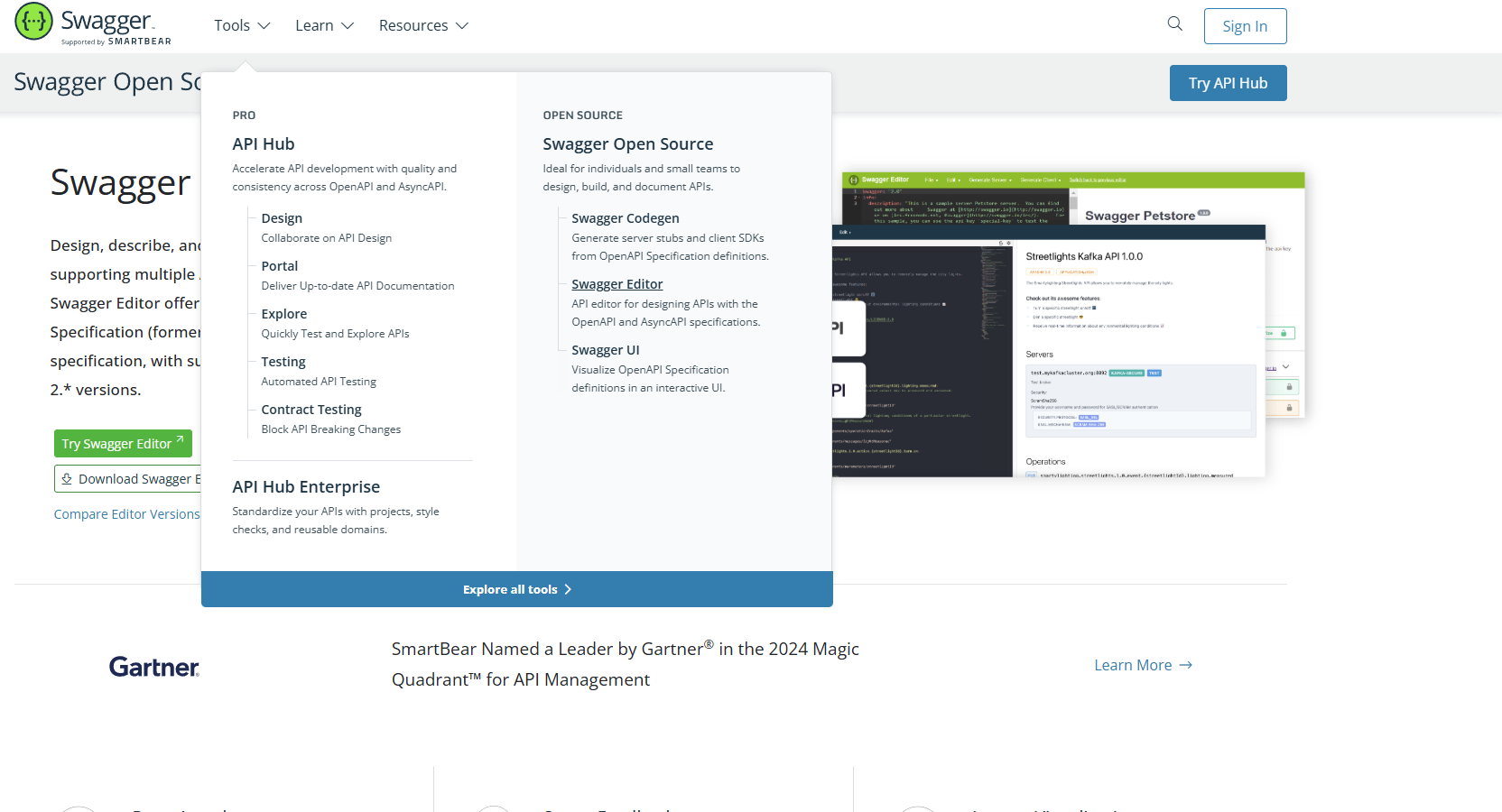Viewport: 1502px width, 812px height.
Task: Click the 'OPEN SOURCE' section label
Action: click(x=582, y=115)
